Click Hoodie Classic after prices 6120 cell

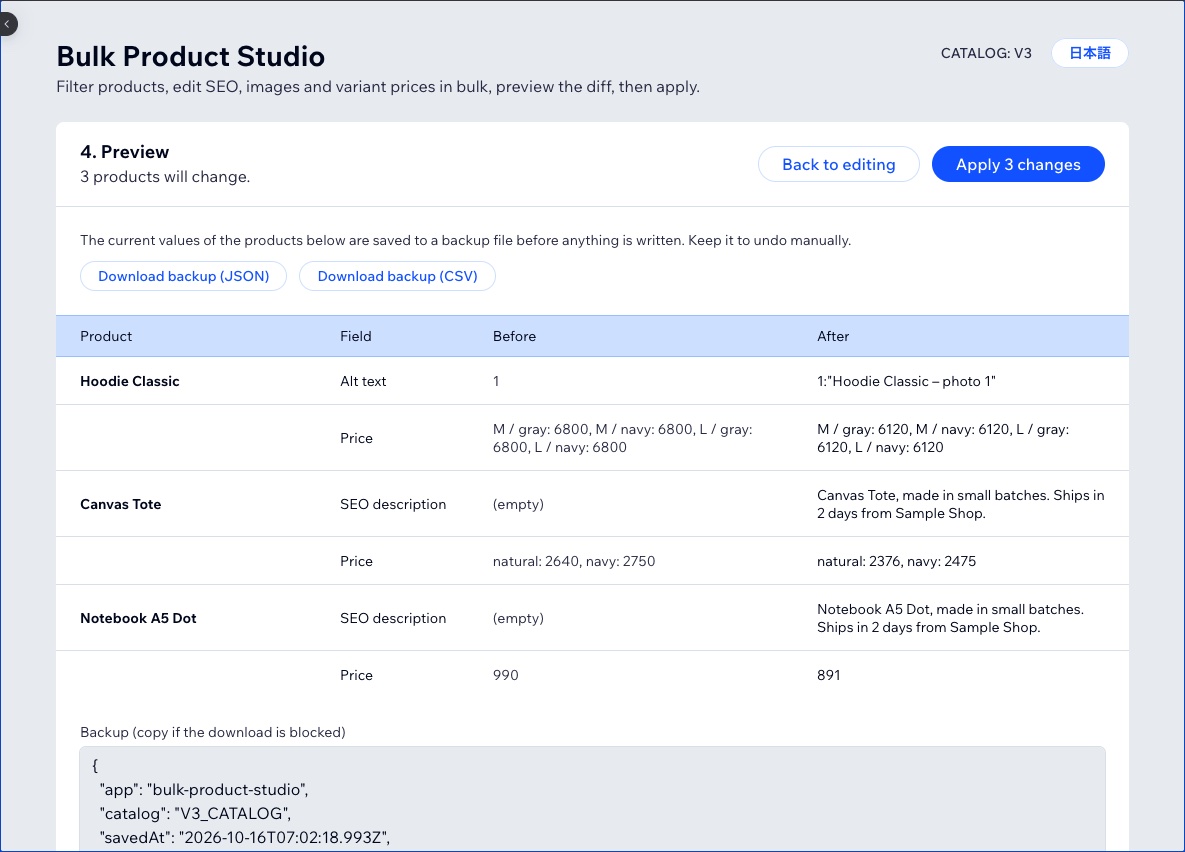click(x=943, y=438)
